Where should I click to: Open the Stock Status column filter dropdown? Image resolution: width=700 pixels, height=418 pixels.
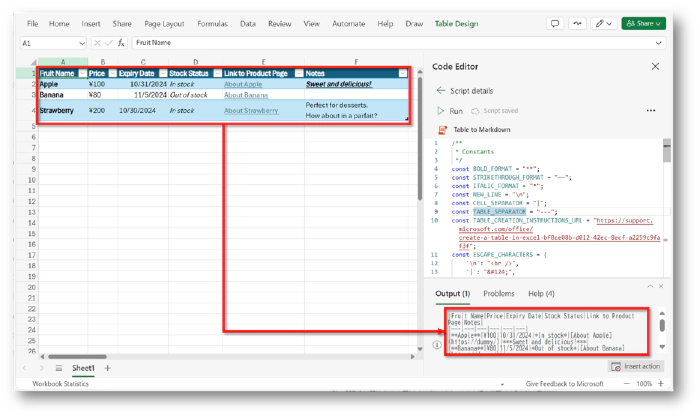214,73
